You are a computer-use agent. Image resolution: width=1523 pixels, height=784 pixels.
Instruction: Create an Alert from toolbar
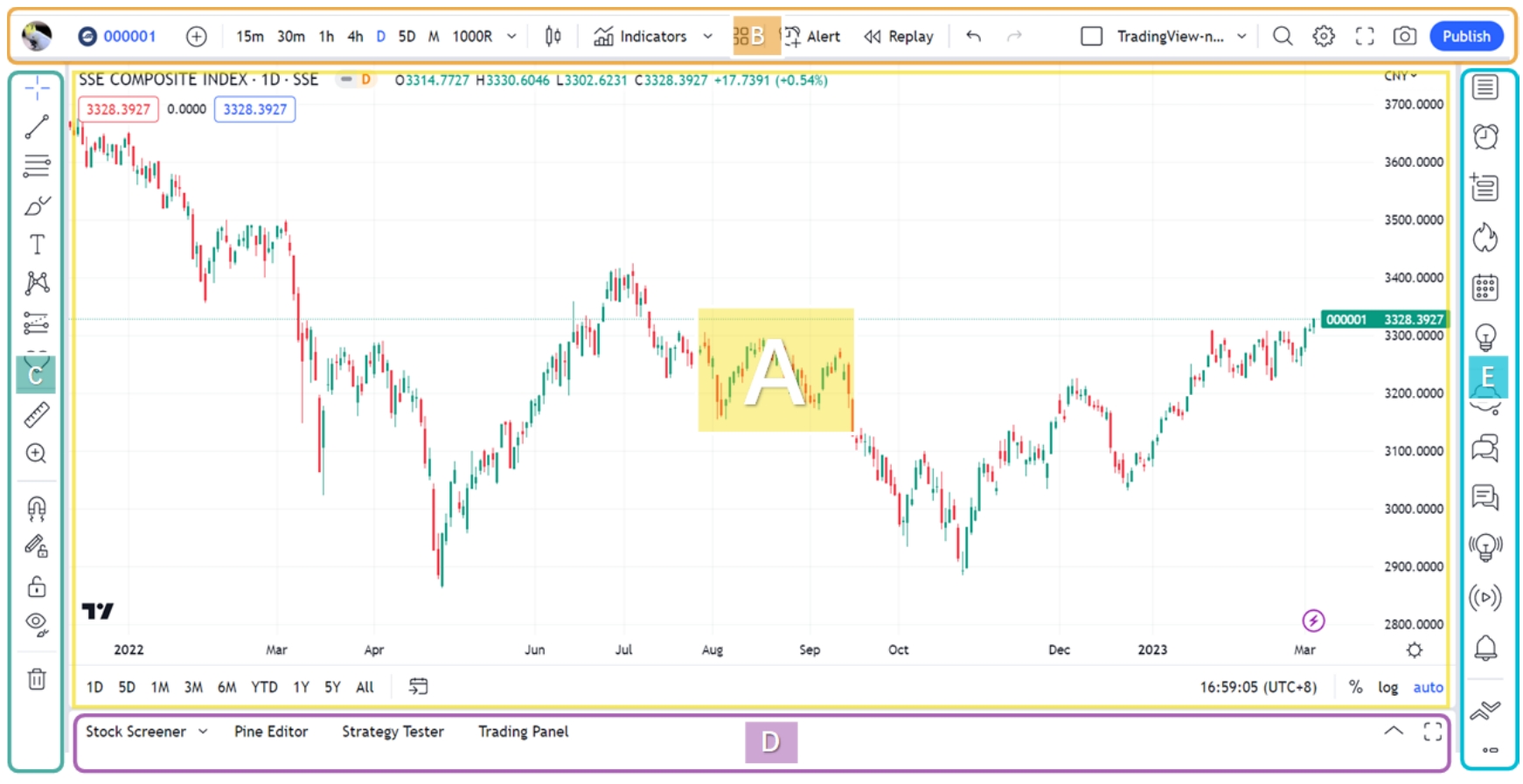coord(811,36)
